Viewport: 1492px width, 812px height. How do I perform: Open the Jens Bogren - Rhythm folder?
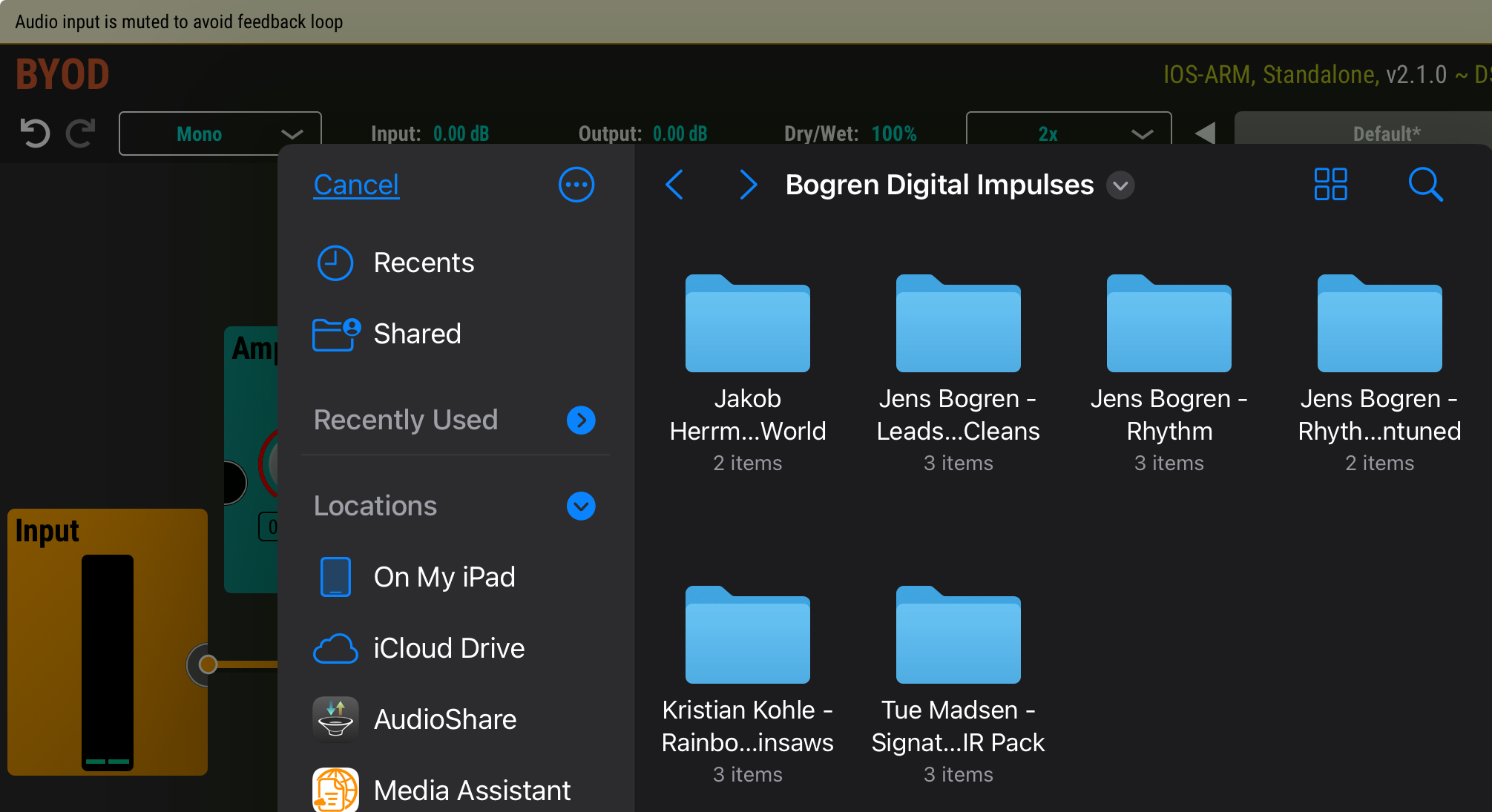pyautogui.click(x=1169, y=374)
